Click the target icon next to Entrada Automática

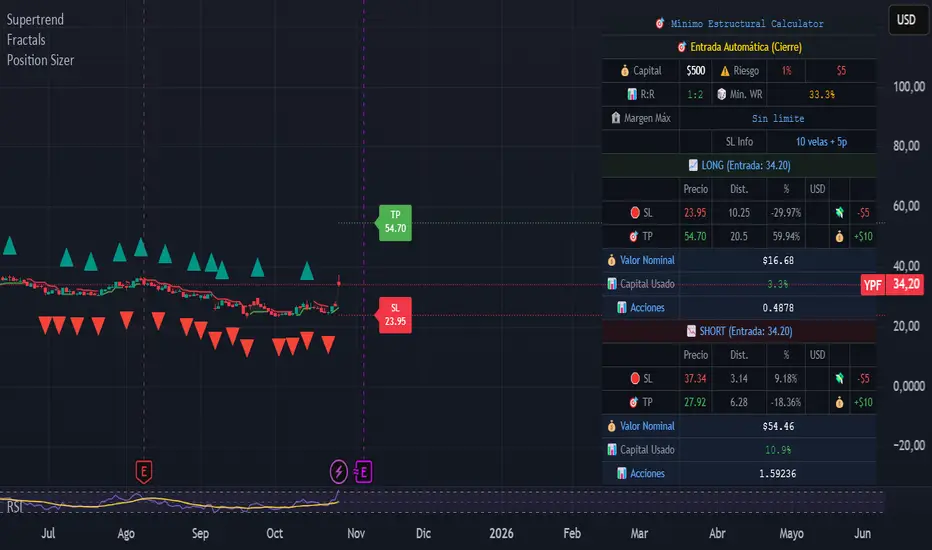[681, 47]
